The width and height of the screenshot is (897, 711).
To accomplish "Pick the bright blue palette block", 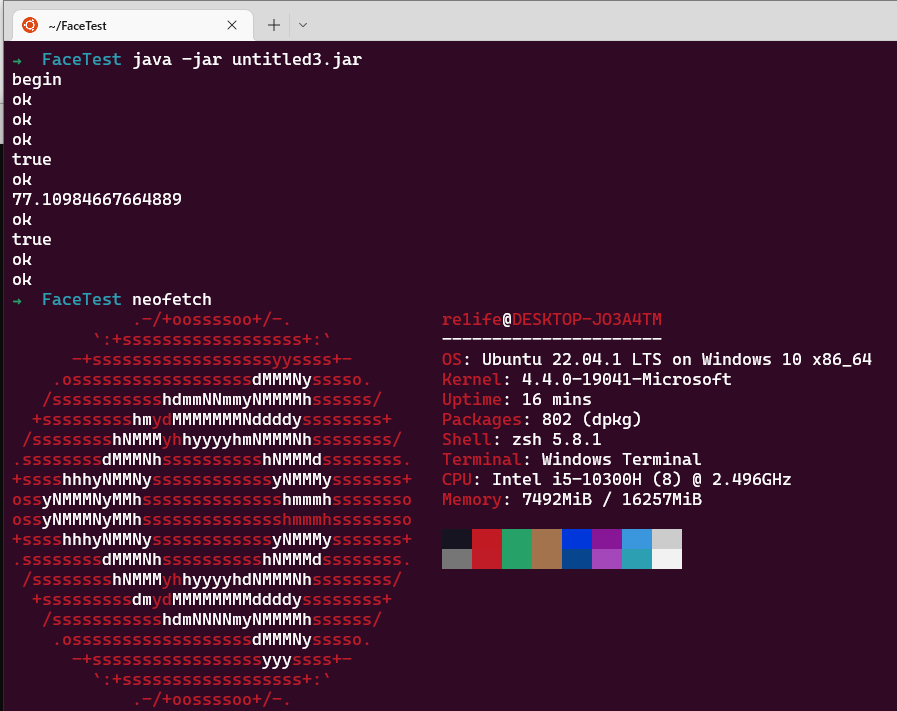I will (577, 539).
